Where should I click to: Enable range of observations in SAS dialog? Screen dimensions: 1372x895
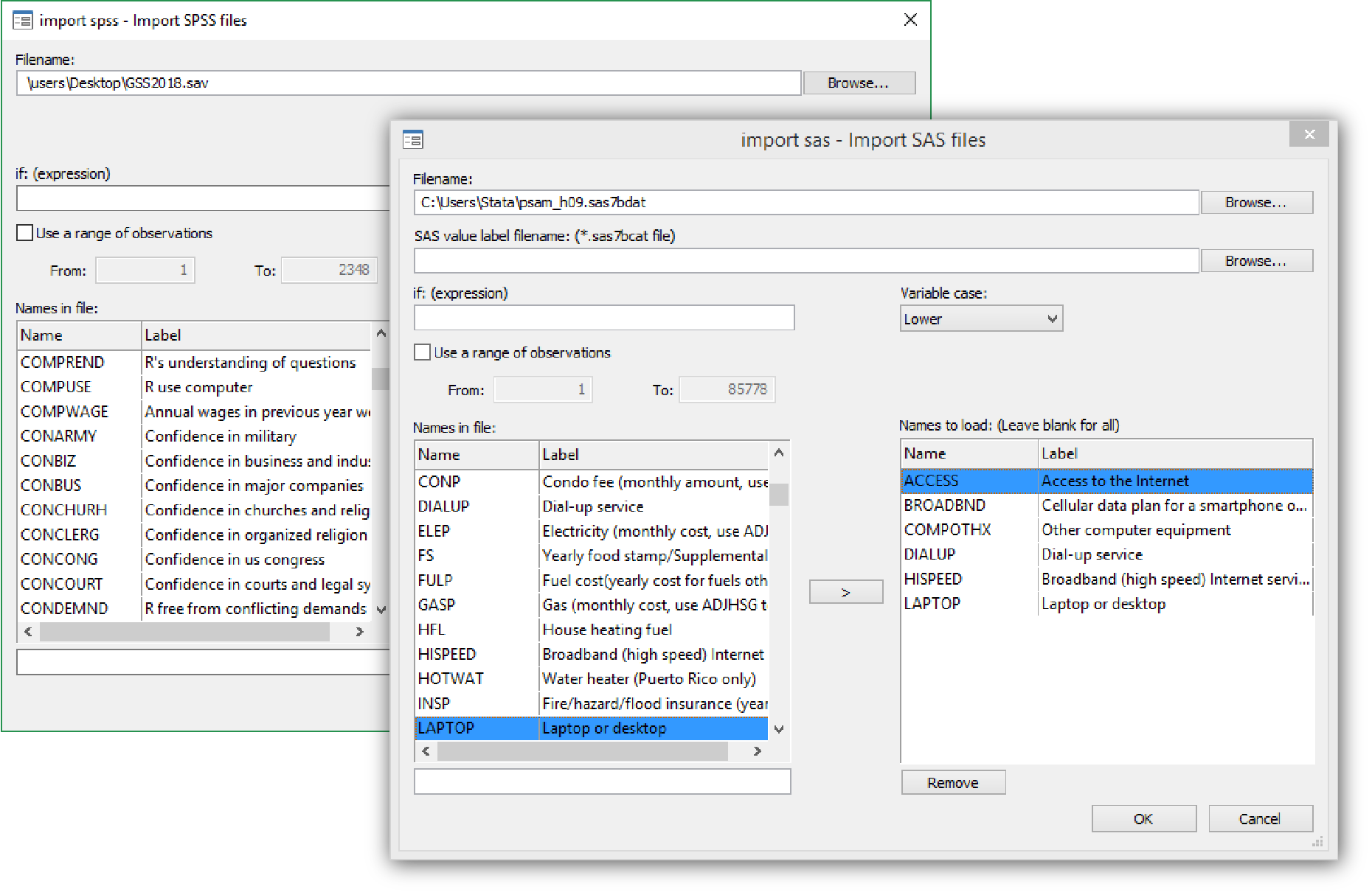[423, 352]
